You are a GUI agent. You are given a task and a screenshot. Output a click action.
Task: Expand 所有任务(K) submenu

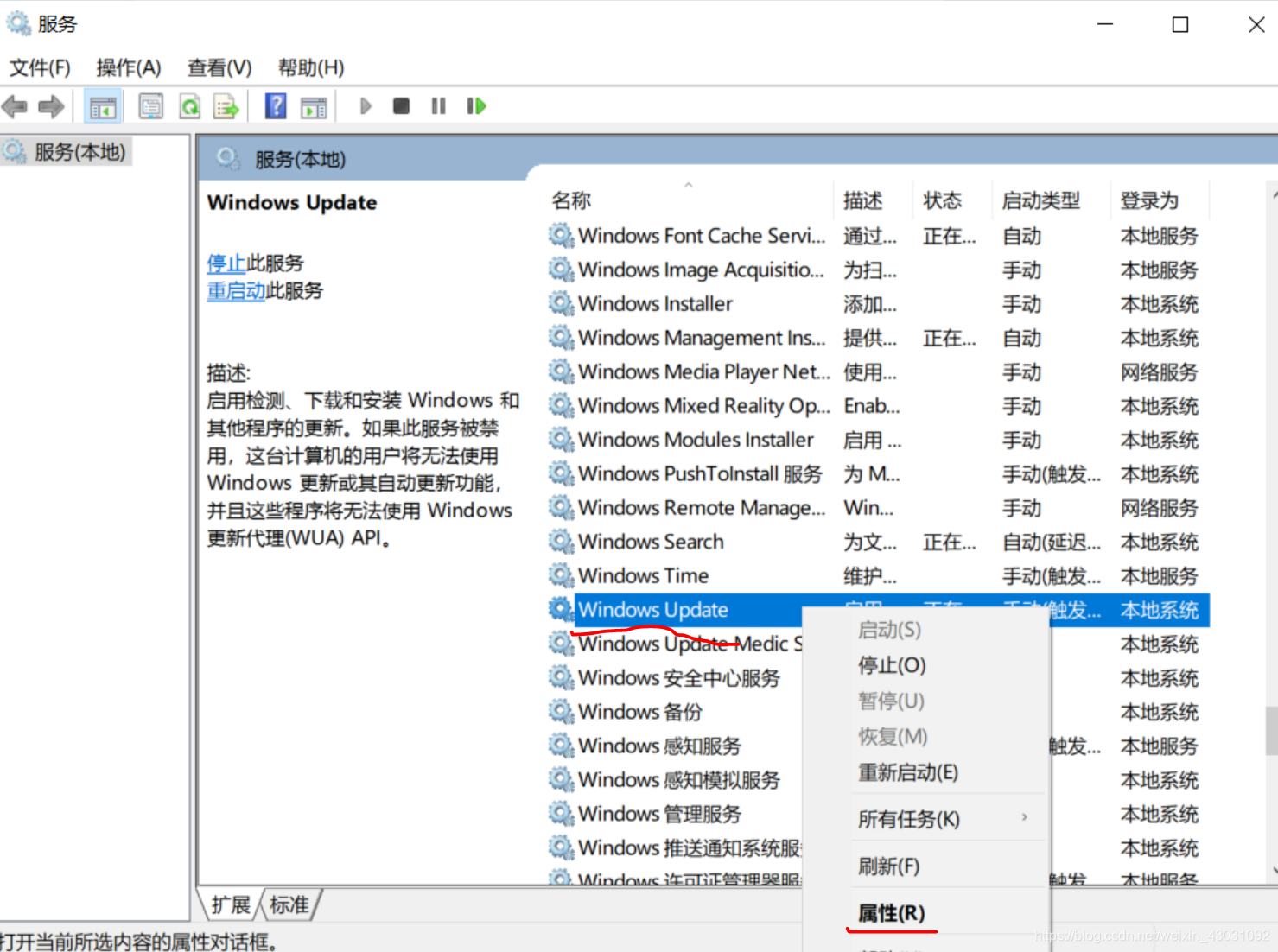(x=925, y=819)
